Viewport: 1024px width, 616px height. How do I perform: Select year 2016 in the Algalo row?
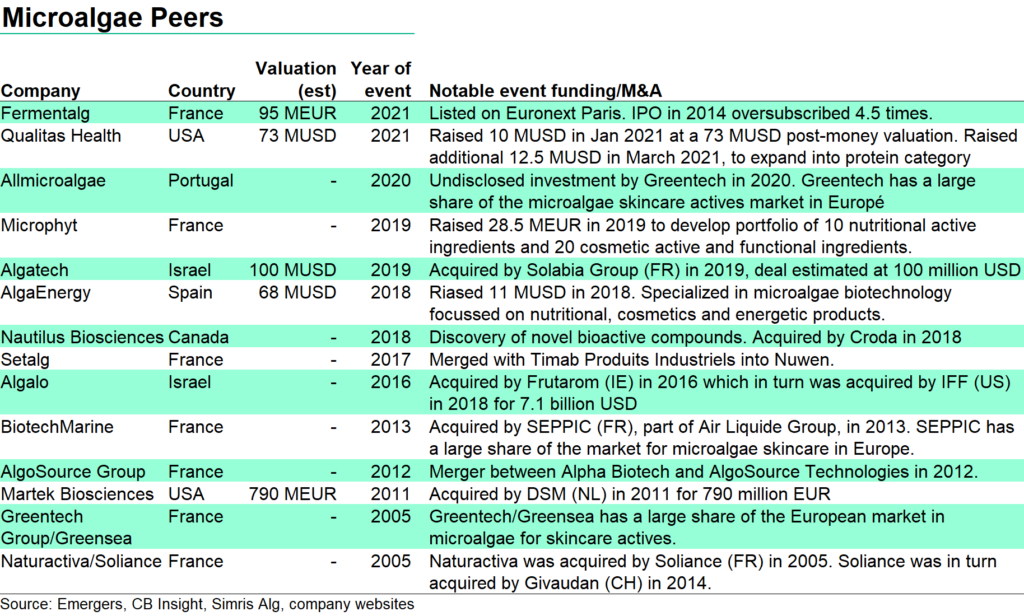[x=391, y=382]
